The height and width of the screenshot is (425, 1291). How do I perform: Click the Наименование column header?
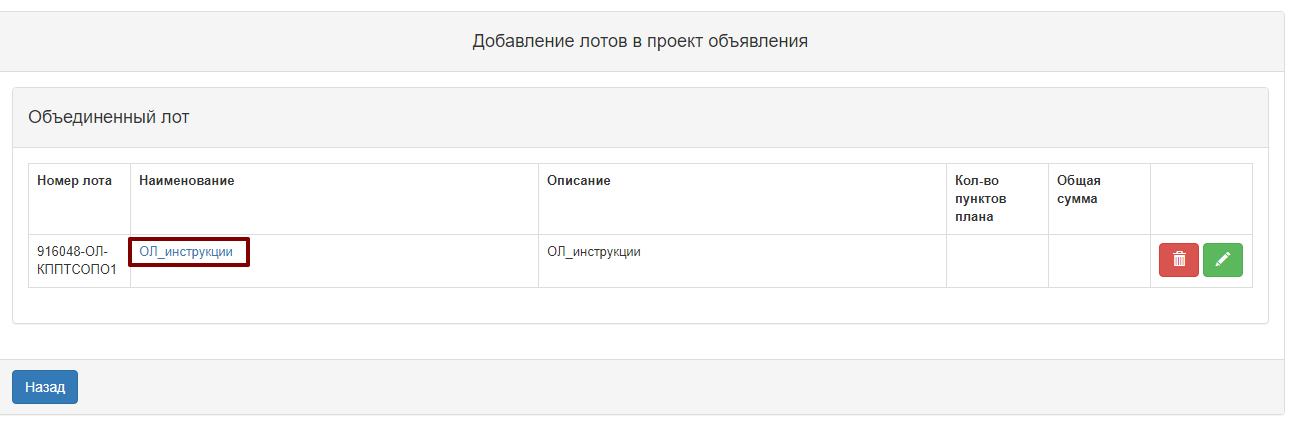187,181
